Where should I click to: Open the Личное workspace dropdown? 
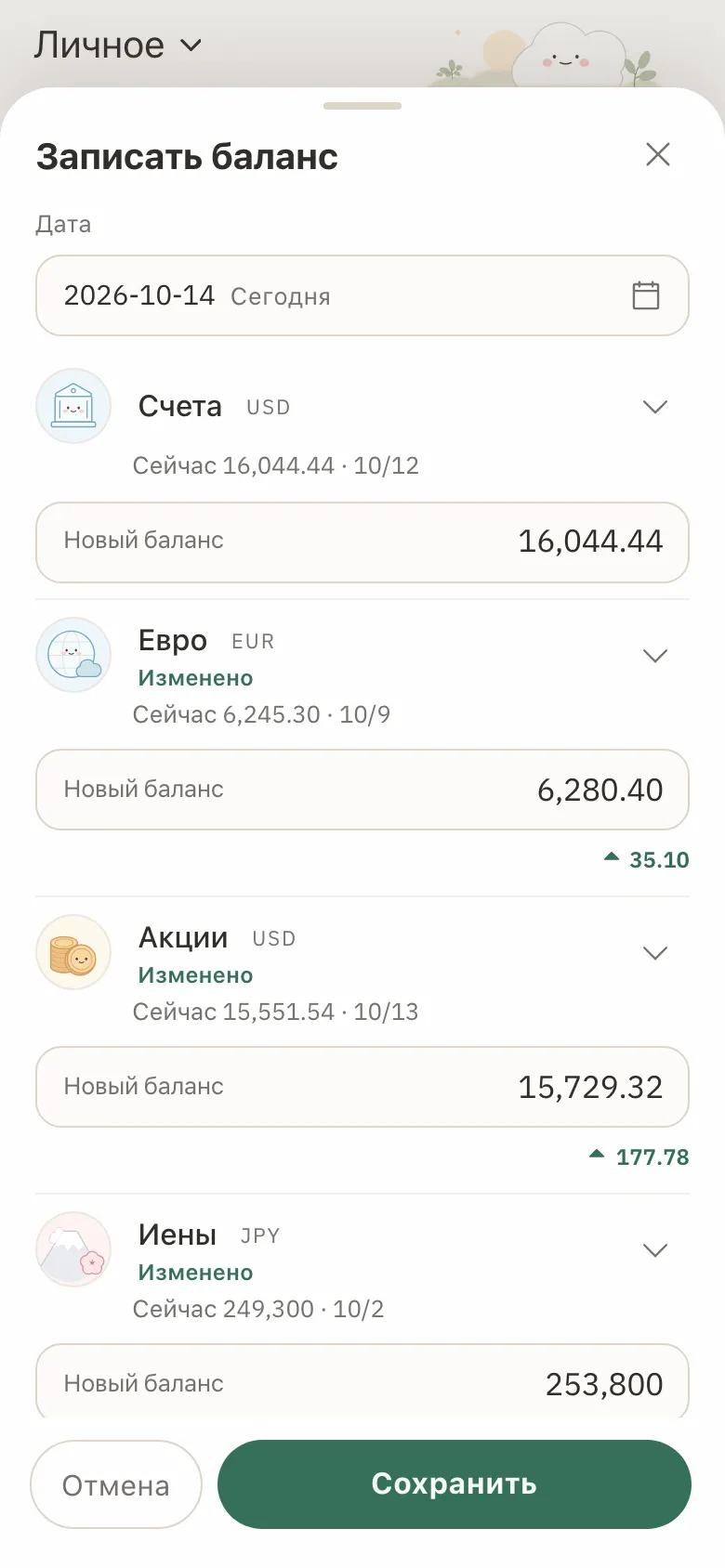coord(118,45)
